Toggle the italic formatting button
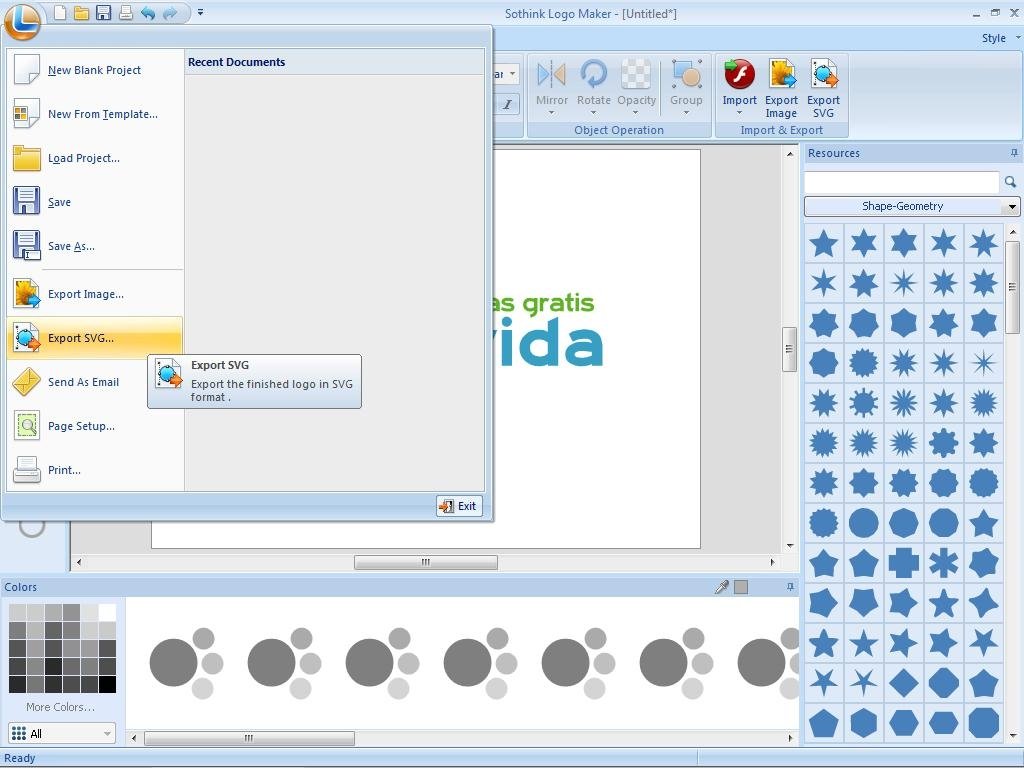Image resolution: width=1024 pixels, height=768 pixels. click(507, 104)
